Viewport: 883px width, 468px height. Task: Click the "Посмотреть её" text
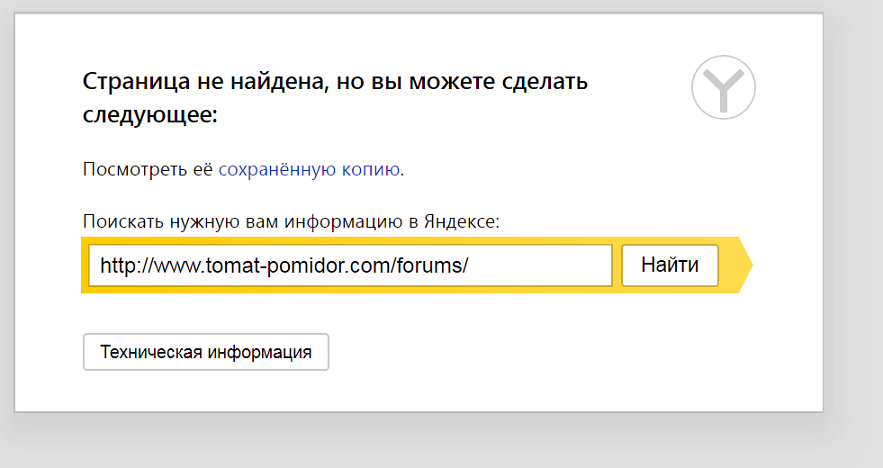tap(147, 169)
